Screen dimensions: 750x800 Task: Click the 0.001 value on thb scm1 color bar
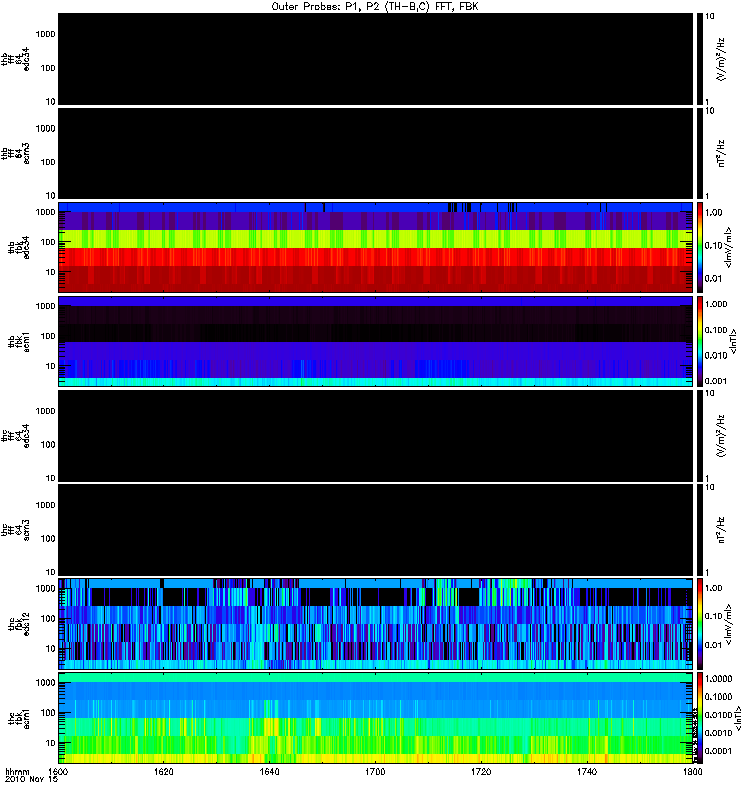click(x=716, y=381)
